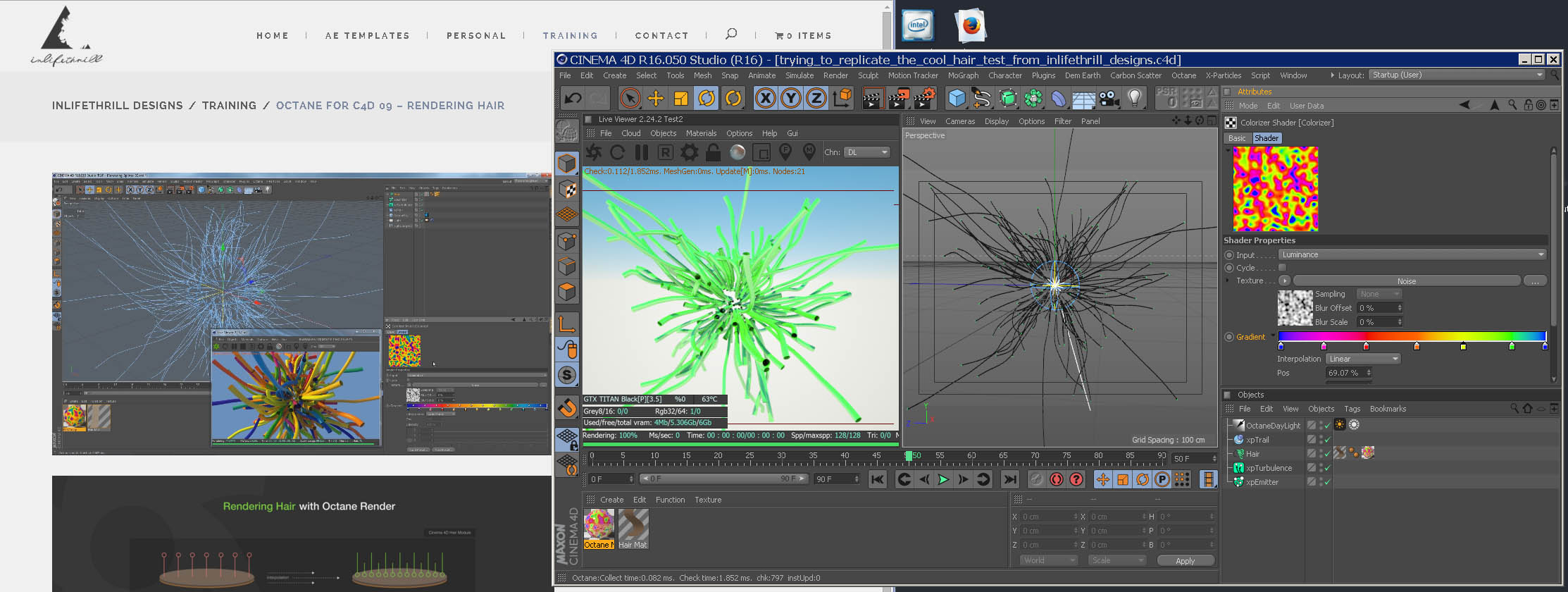
Task: Open the Chn DL channel dropdown
Action: click(x=866, y=152)
